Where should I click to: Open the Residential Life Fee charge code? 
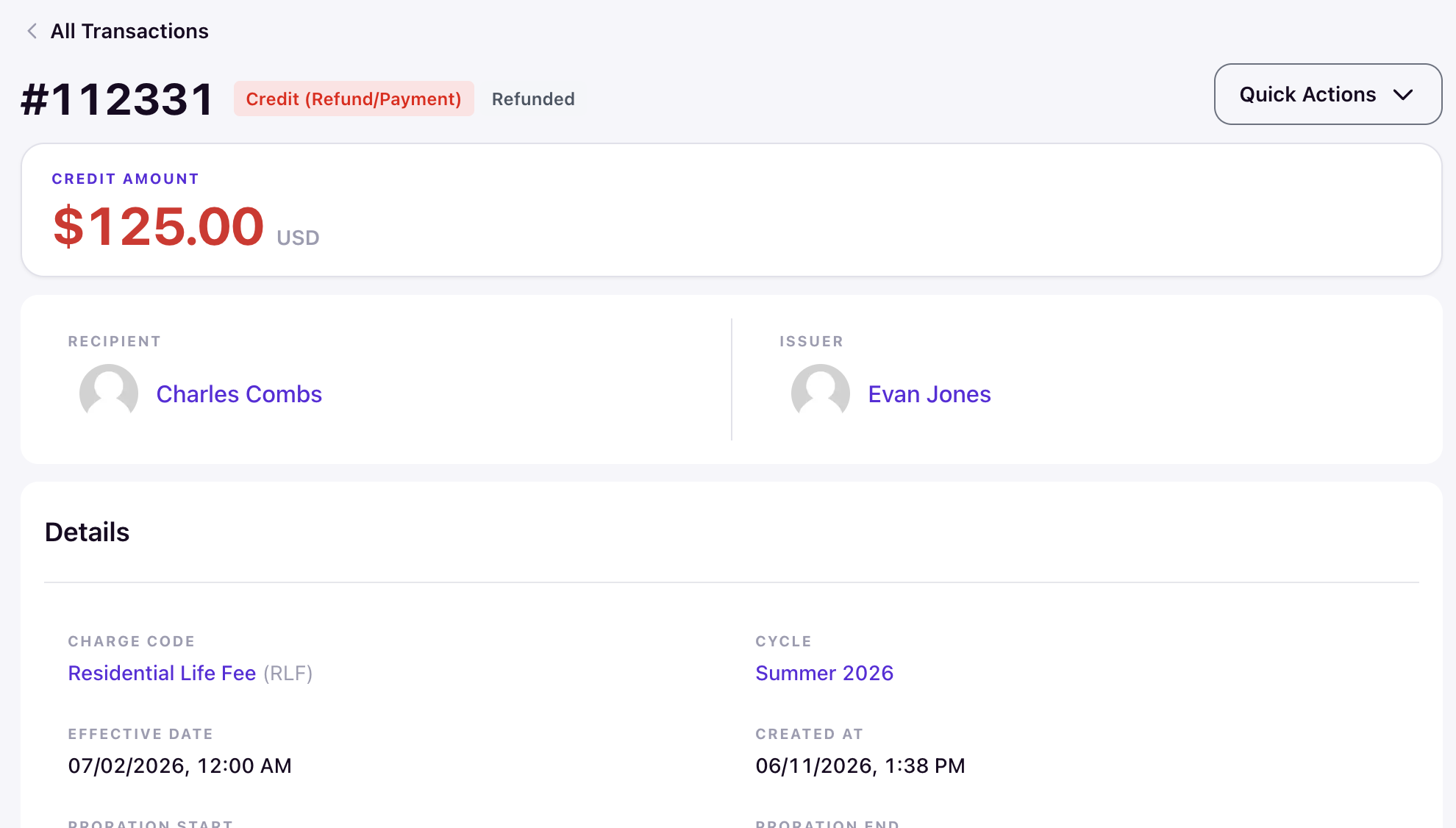click(162, 673)
